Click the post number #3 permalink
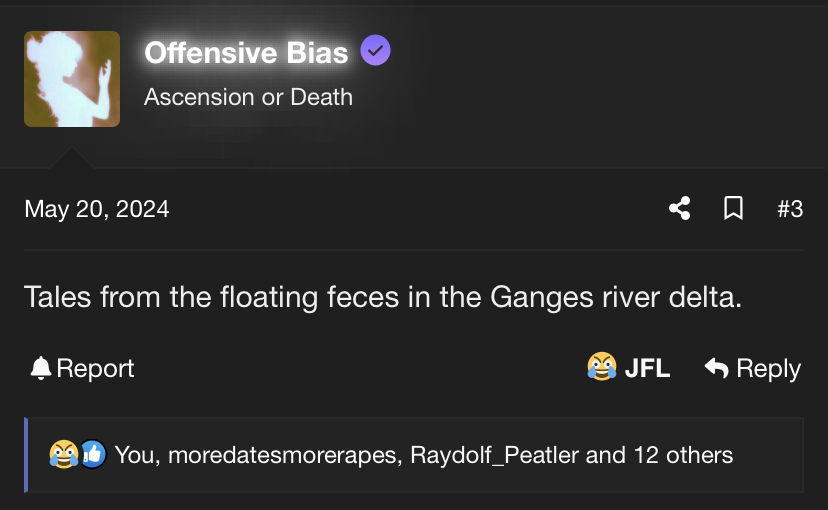The width and height of the screenshot is (828, 510). click(x=790, y=208)
